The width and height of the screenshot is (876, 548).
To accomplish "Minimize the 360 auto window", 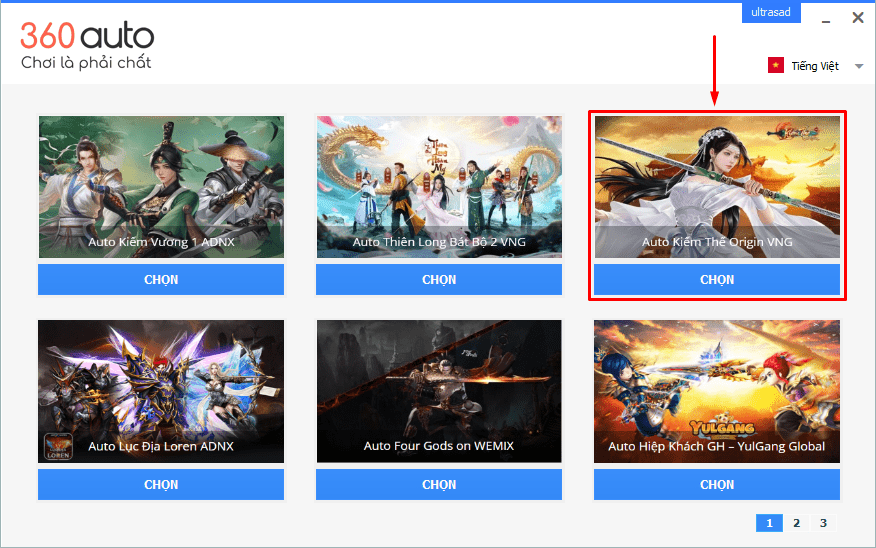I will coord(826,18).
